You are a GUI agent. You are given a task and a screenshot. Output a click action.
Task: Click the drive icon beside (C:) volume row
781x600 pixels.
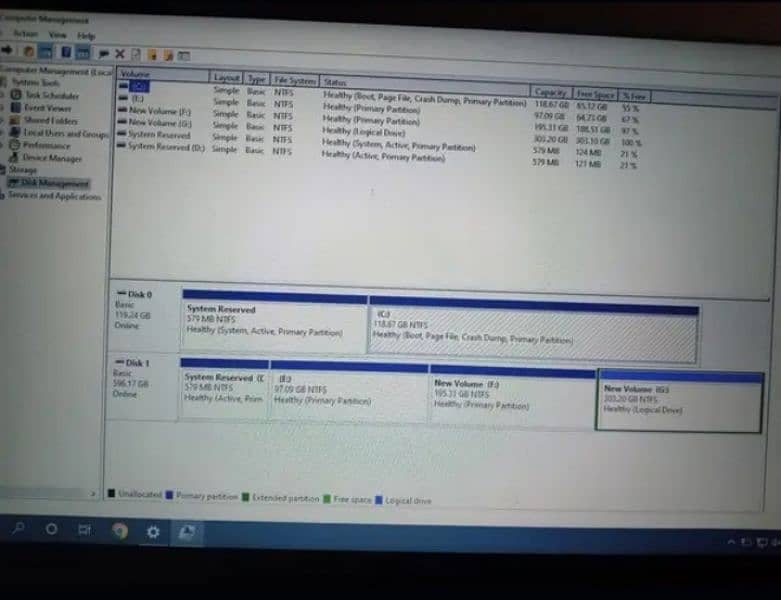pyautogui.click(x=123, y=86)
